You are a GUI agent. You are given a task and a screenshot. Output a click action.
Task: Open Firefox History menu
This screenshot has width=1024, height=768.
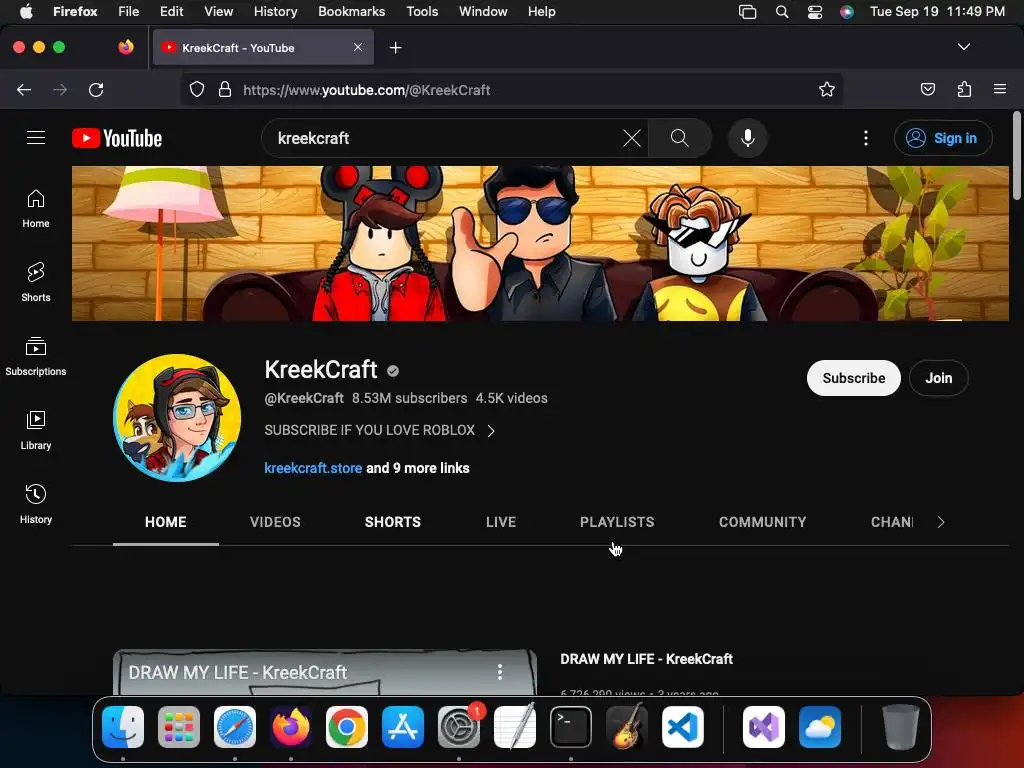tap(275, 11)
